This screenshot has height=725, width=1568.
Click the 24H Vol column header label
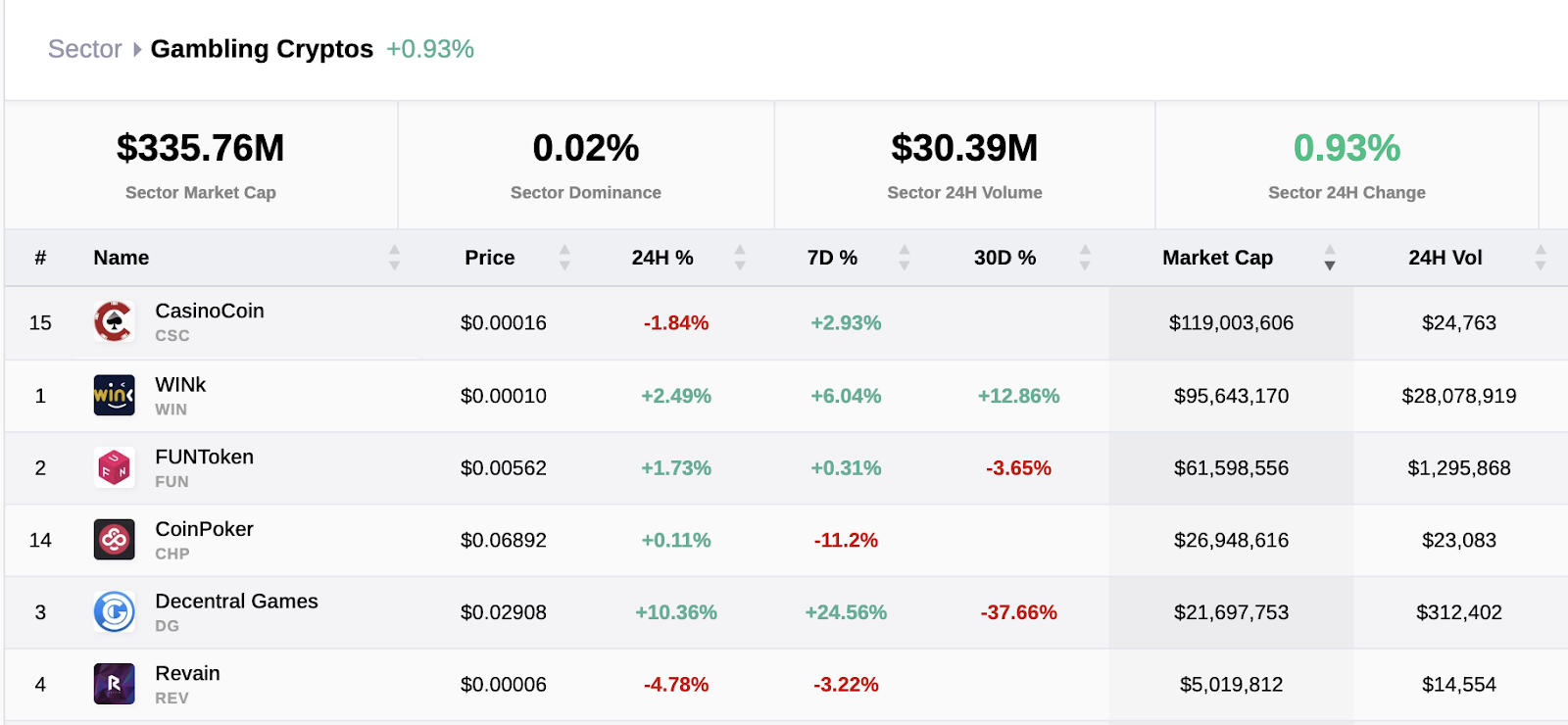pos(1445,258)
